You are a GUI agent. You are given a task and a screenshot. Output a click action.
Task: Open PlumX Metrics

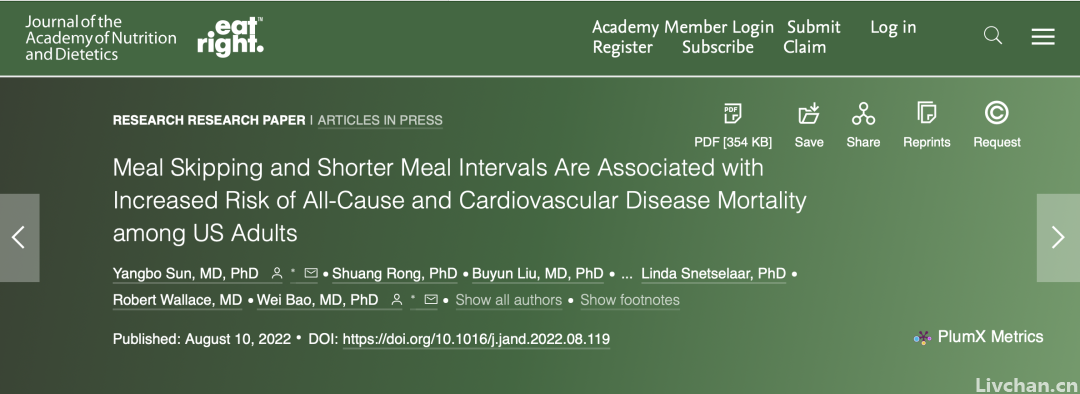(978, 337)
